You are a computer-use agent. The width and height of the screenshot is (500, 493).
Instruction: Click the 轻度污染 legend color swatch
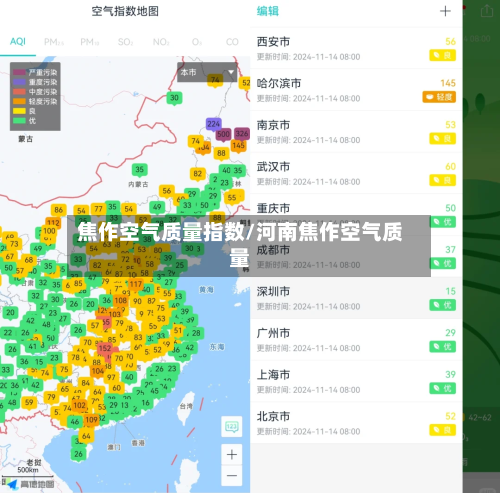pos(19,101)
